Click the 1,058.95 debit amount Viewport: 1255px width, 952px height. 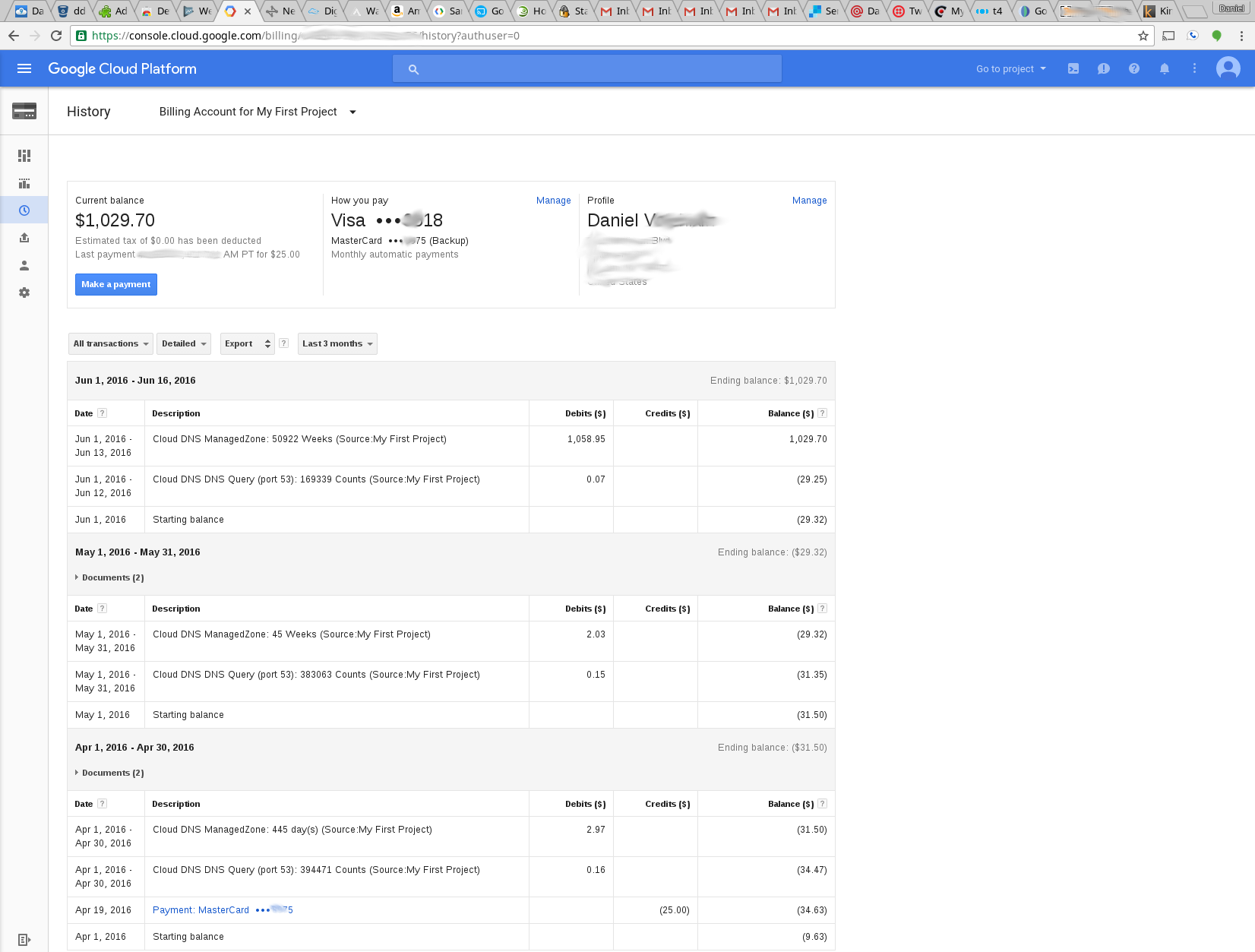(586, 439)
